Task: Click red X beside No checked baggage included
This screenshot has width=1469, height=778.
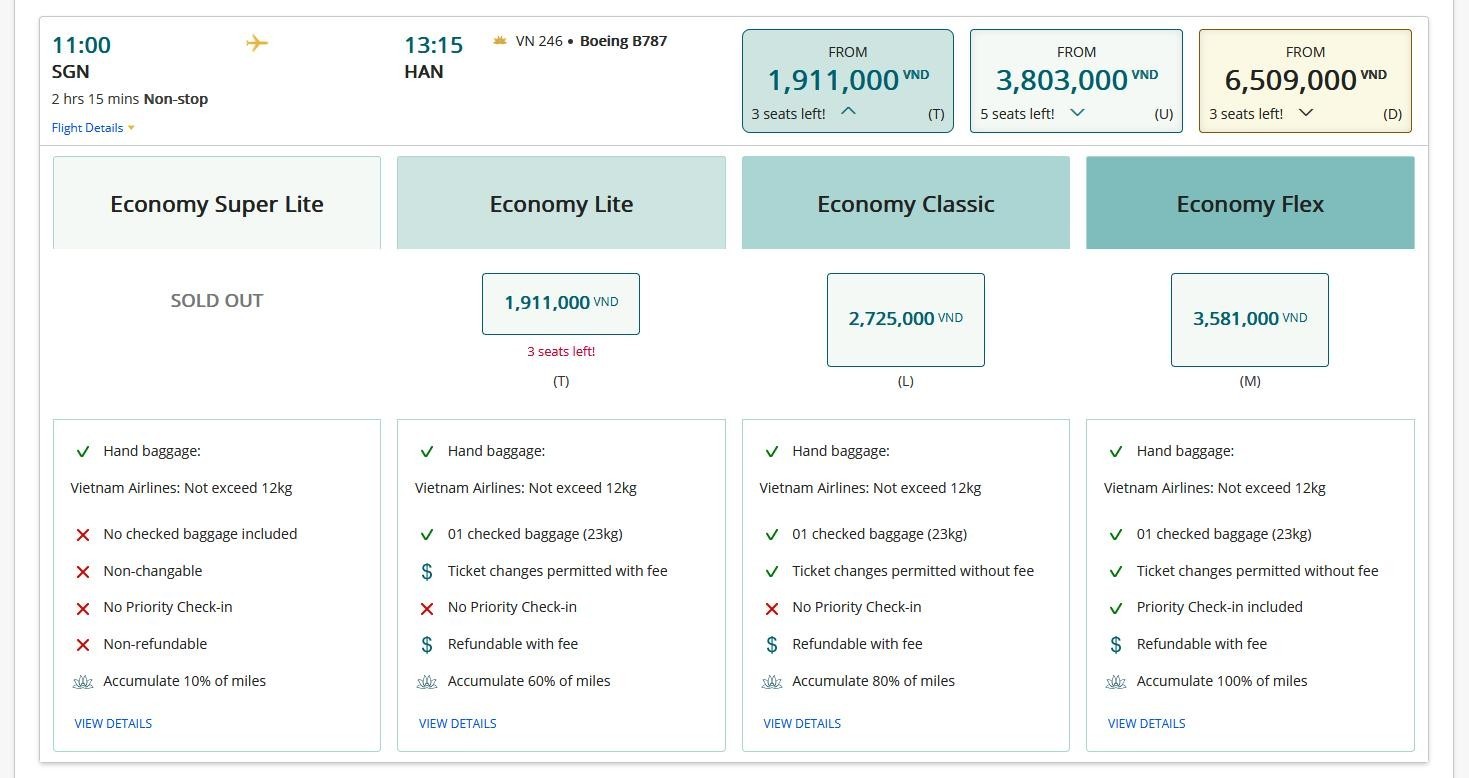Action: click(83, 535)
